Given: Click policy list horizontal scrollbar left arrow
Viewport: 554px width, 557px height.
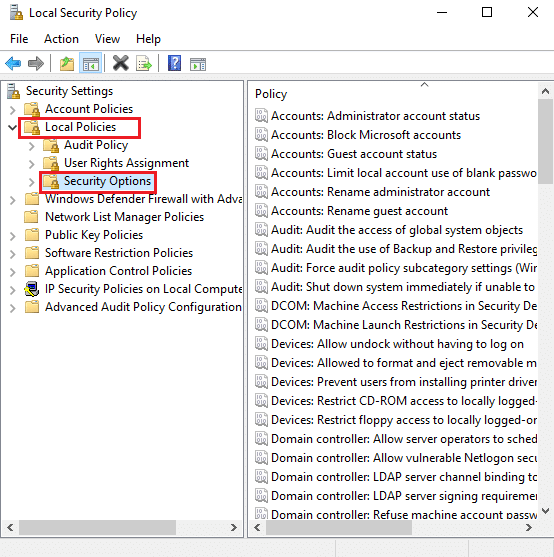Looking at the screenshot, I should click(257, 528).
